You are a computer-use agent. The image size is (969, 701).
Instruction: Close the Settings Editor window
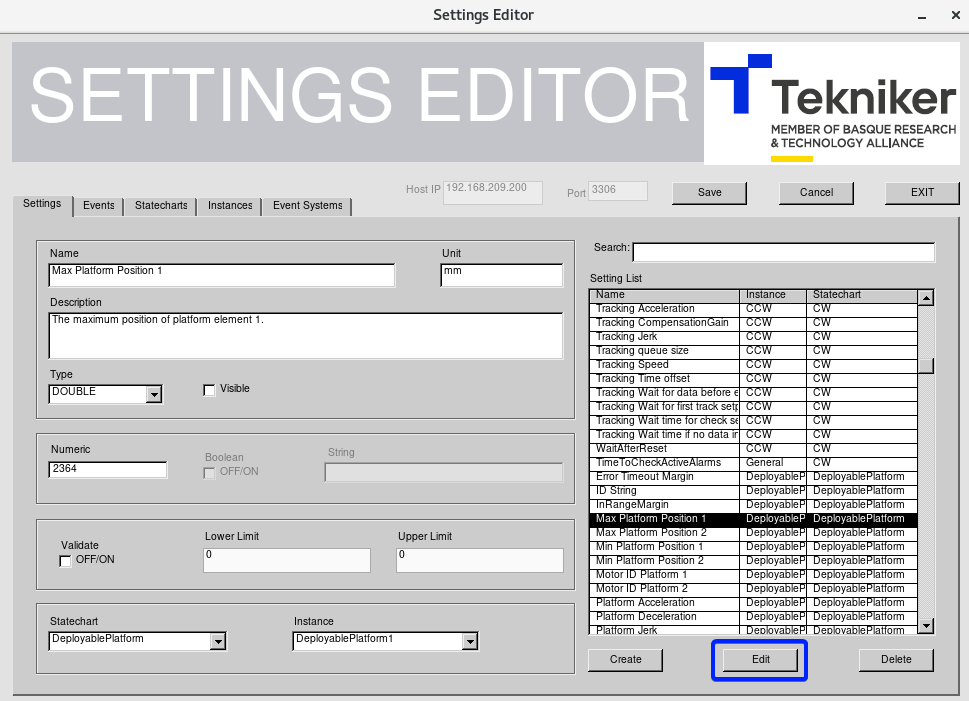point(955,15)
